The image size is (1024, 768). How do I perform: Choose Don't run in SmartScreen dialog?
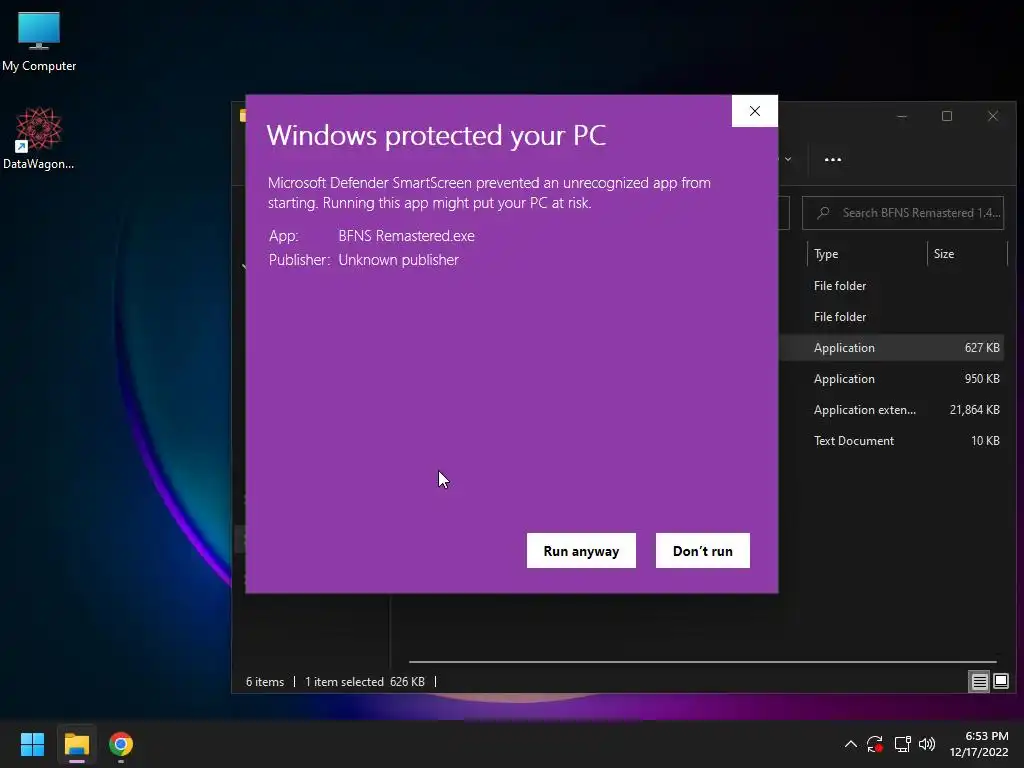point(703,551)
